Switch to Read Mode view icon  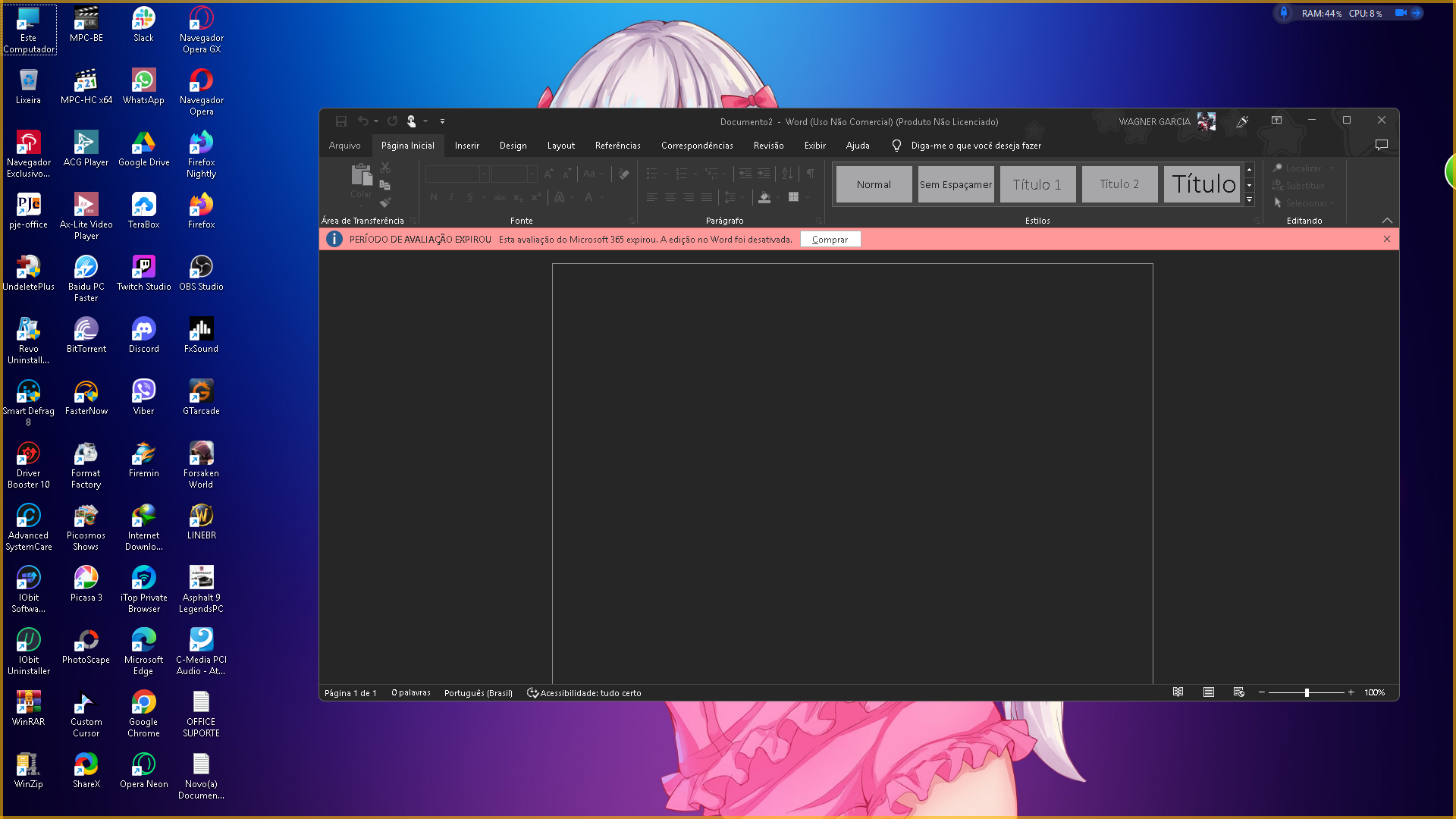[x=1178, y=692]
